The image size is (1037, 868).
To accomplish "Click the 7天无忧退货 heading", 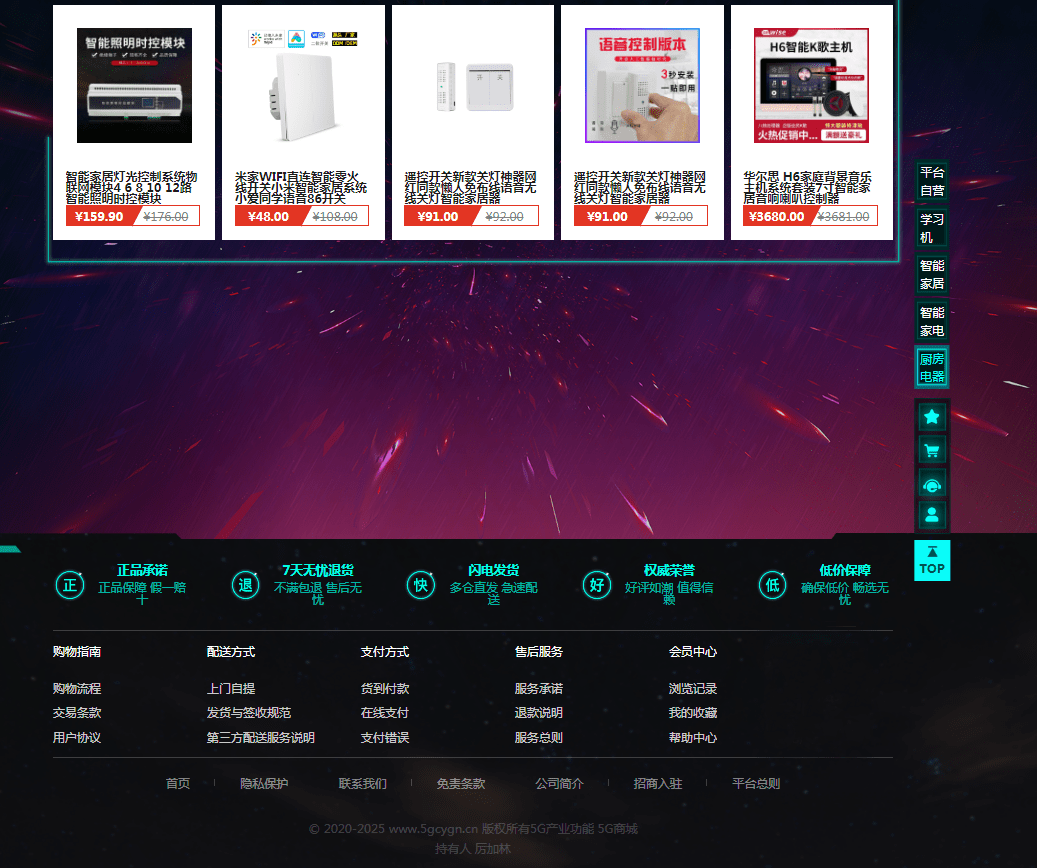I will click(x=318, y=570).
